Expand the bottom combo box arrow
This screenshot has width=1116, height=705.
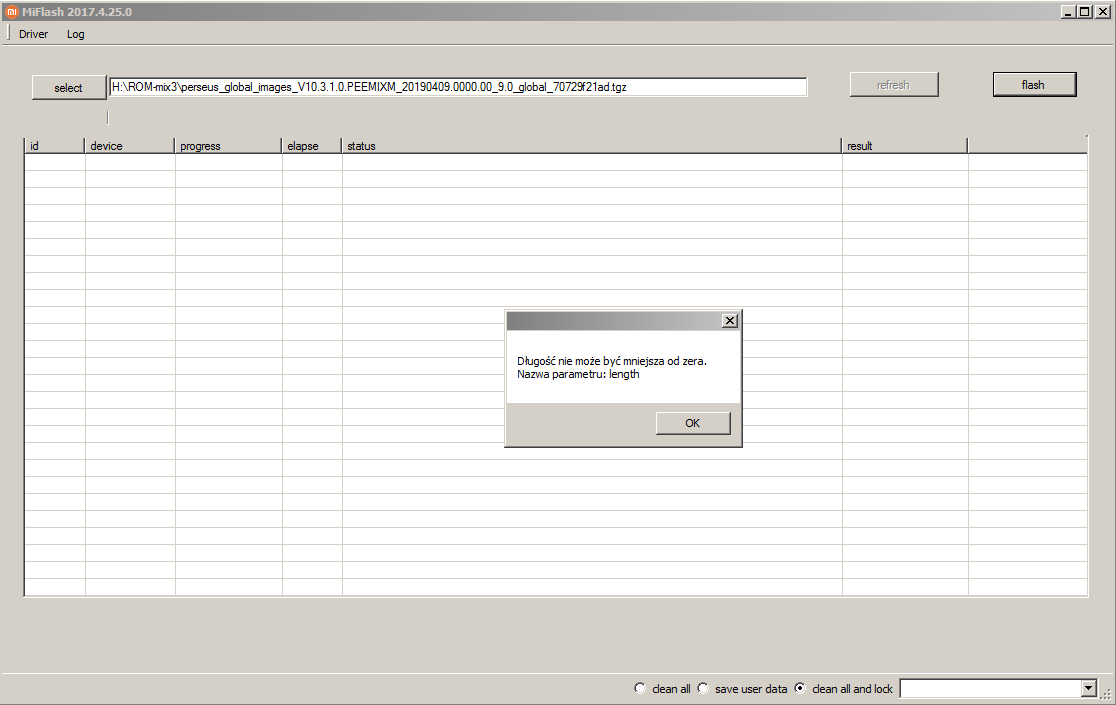pos(1089,688)
